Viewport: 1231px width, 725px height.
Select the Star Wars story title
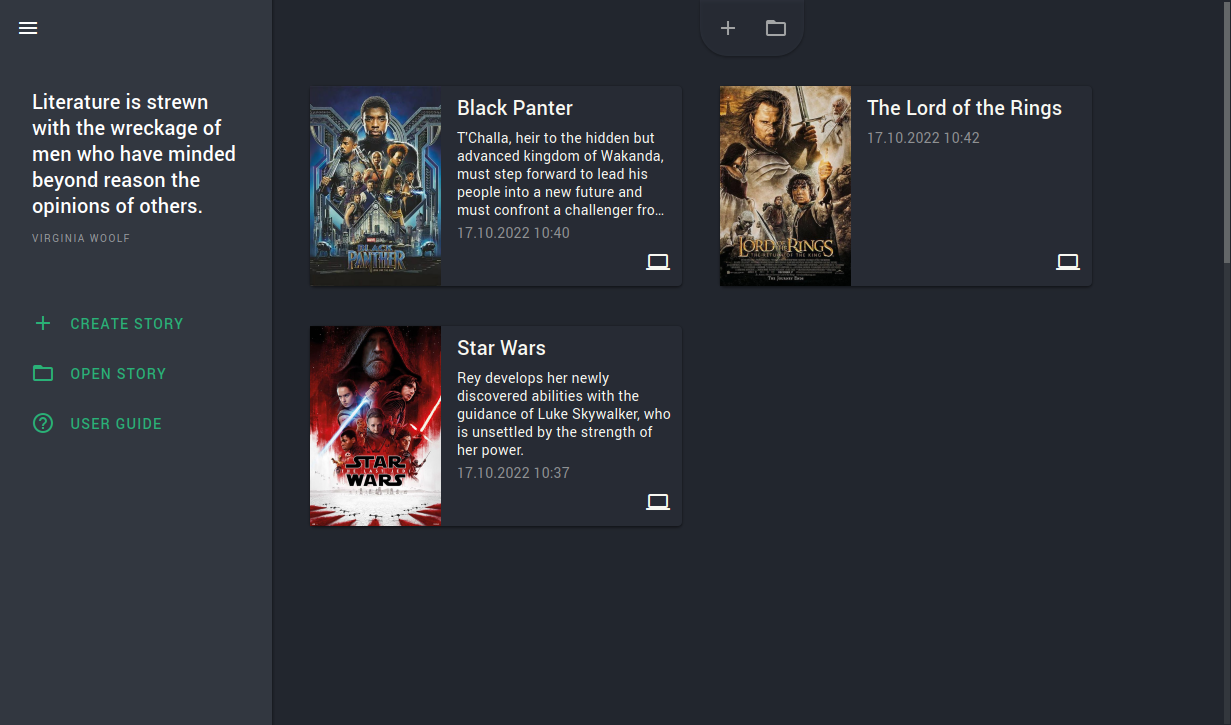[x=501, y=348]
